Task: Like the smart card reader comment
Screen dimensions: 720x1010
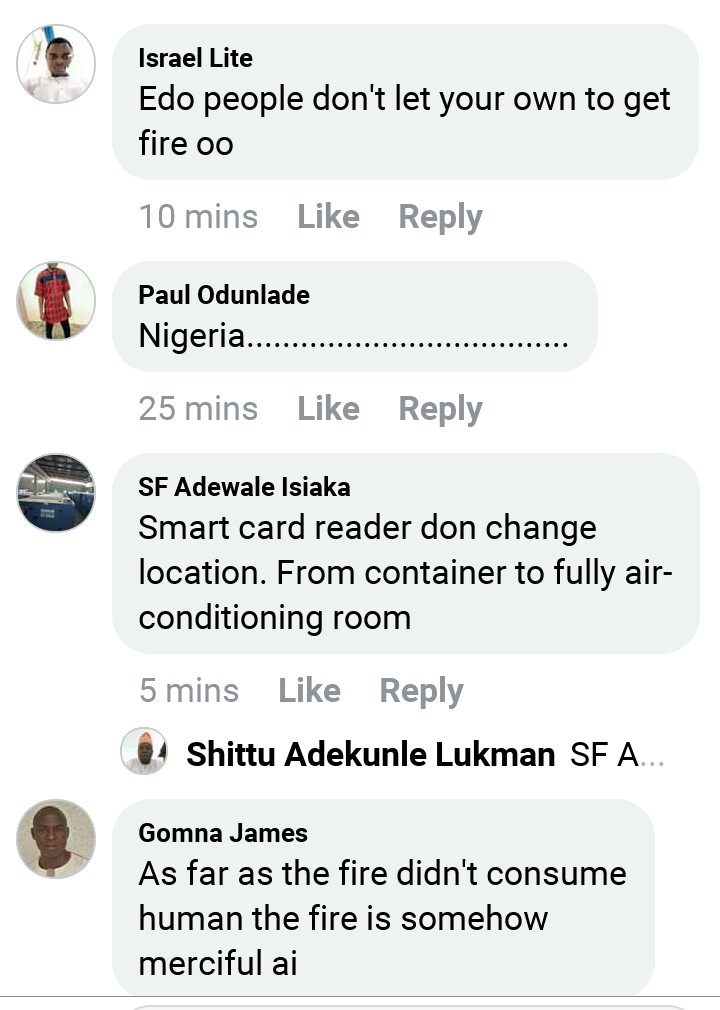Action: tap(309, 691)
